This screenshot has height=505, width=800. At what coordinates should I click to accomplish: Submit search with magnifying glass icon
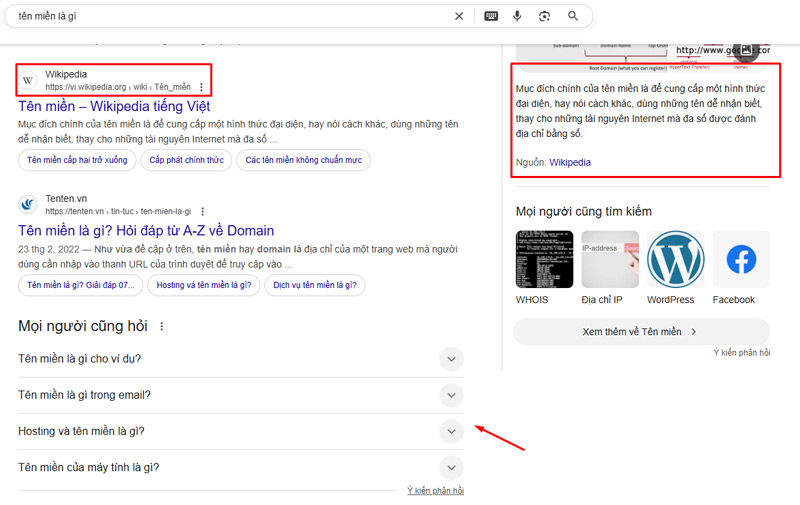(x=573, y=16)
